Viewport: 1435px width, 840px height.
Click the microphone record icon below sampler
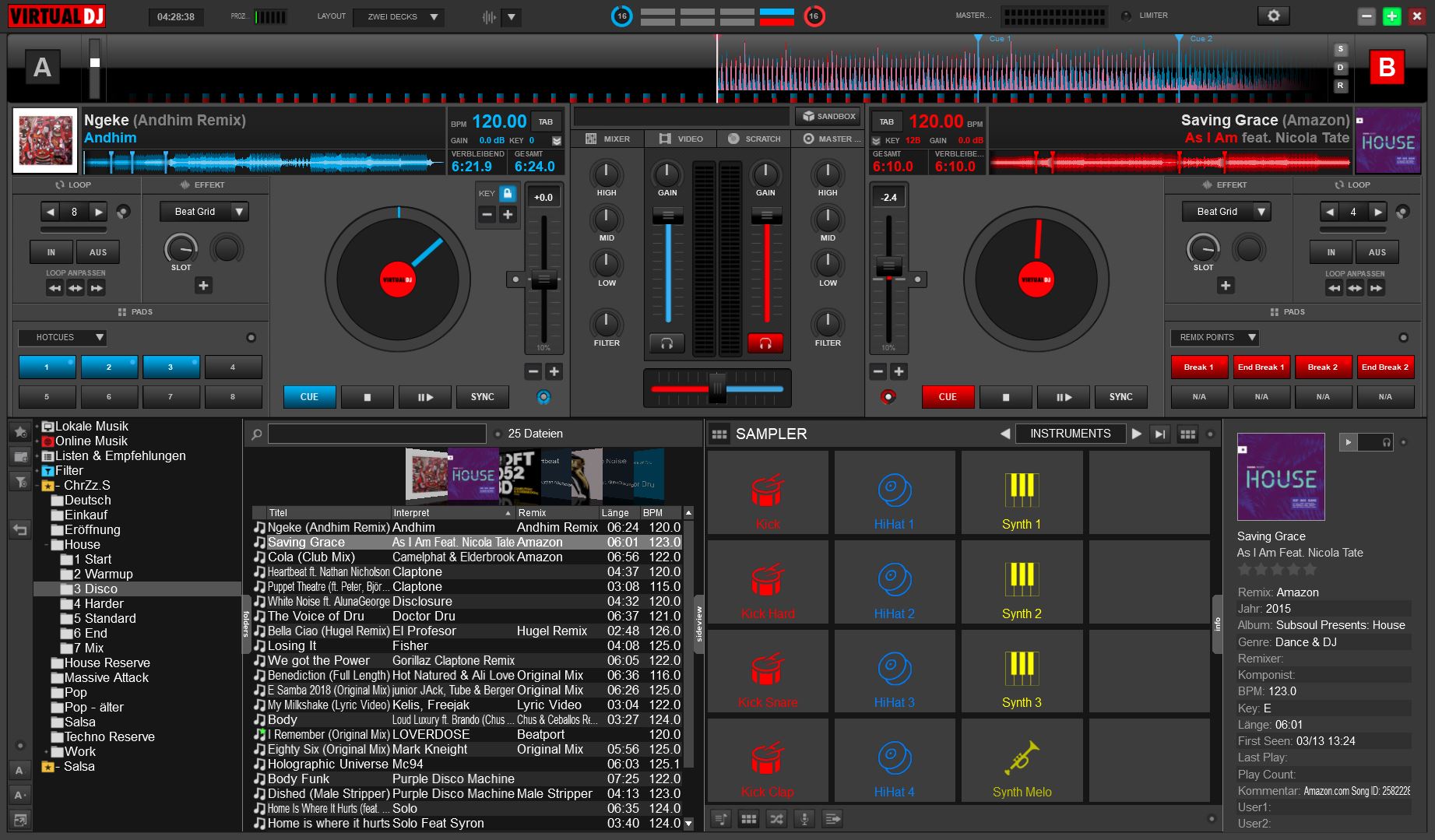pos(804,818)
